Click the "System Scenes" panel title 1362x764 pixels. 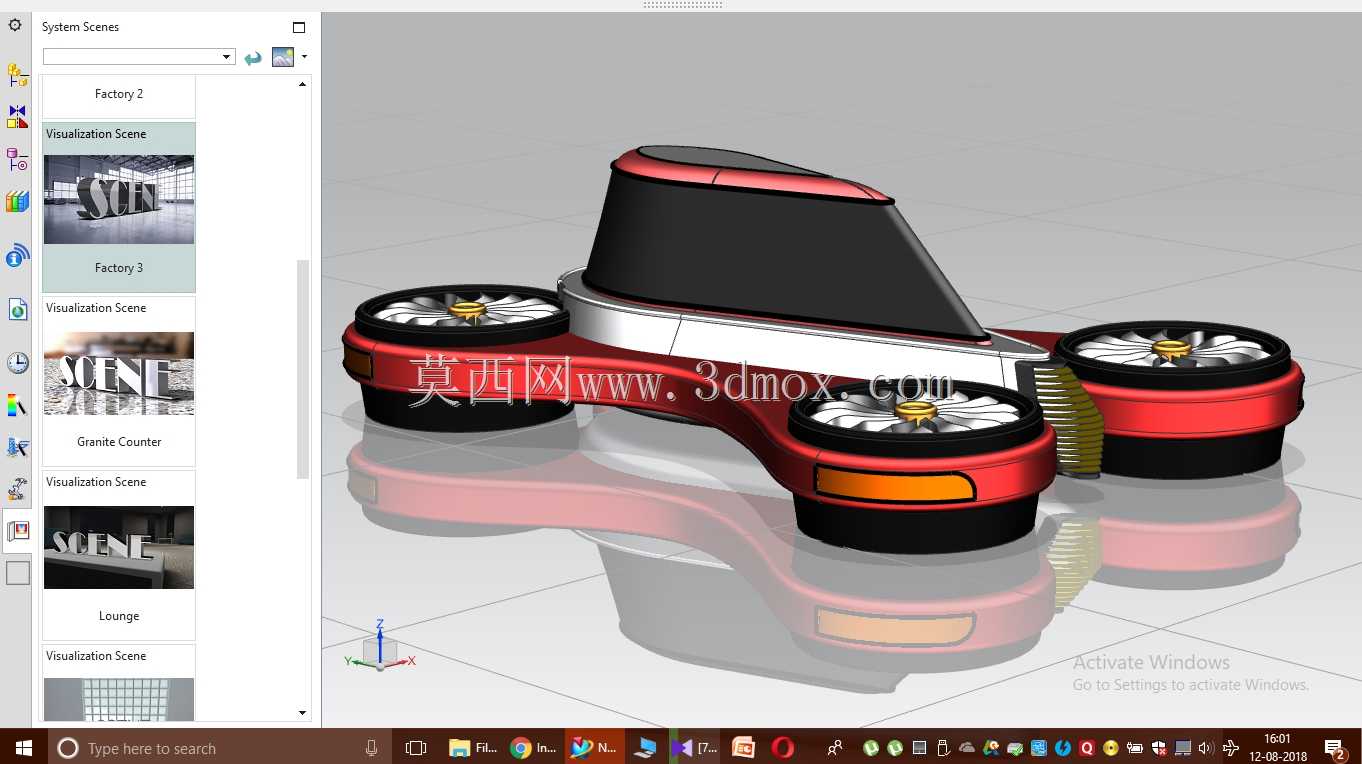click(80, 27)
